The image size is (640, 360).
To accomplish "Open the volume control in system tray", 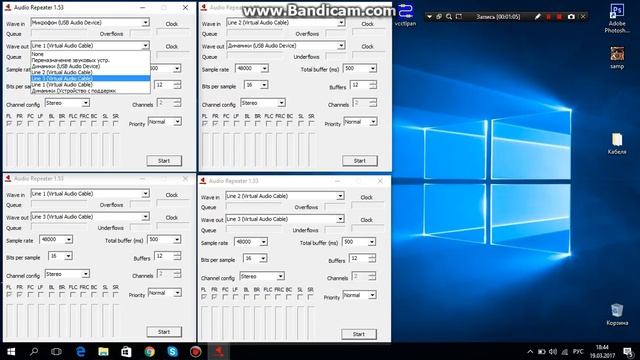I will pyautogui.click(x=553, y=351).
